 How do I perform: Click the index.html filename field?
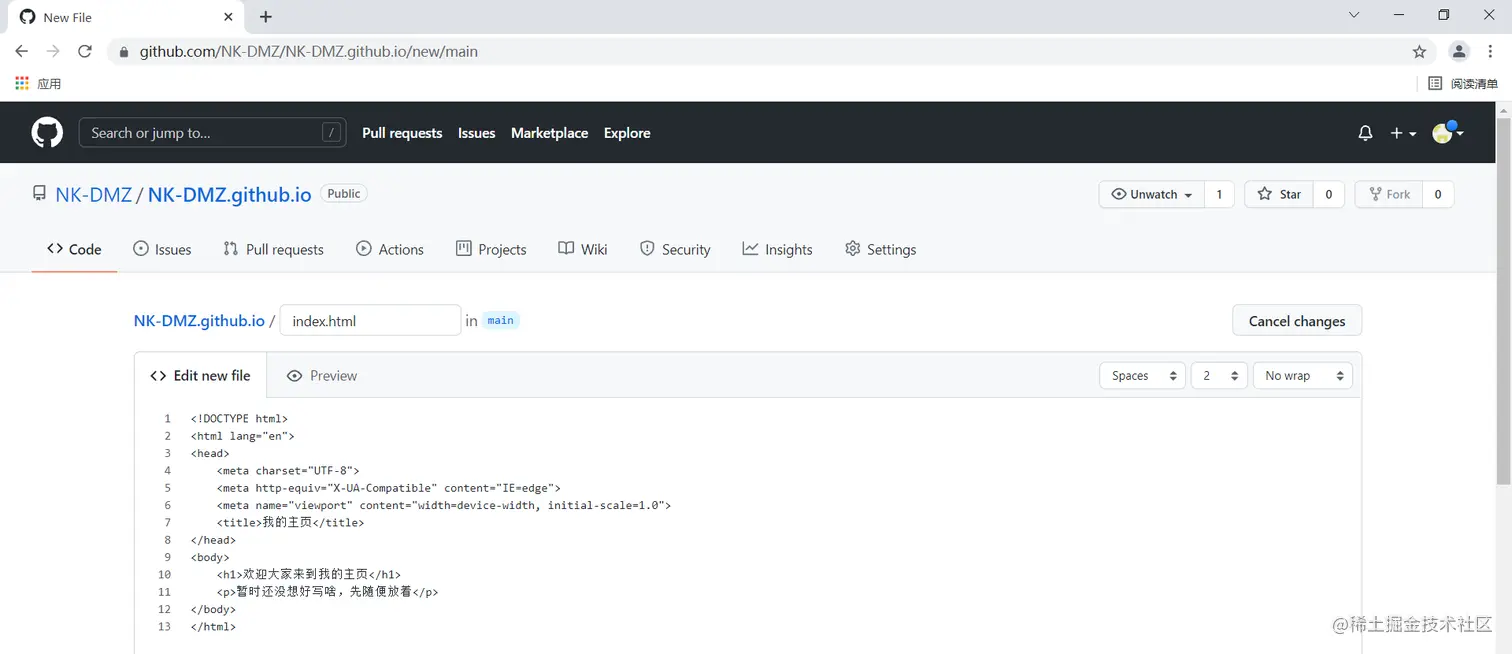click(370, 321)
